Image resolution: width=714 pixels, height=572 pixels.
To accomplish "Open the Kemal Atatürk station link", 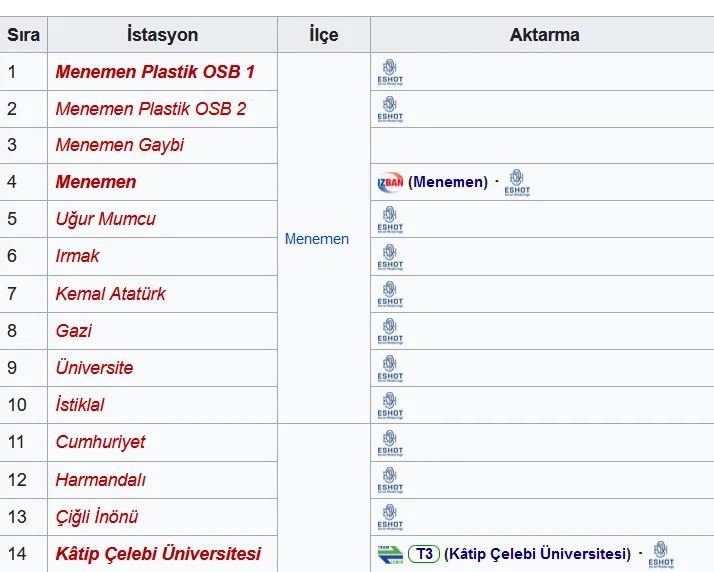I will tap(111, 294).
